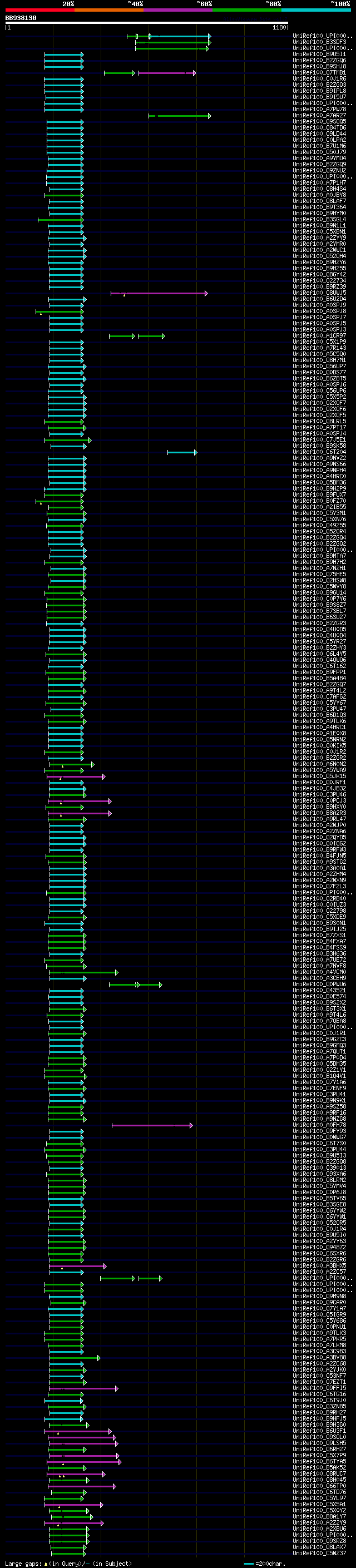Select hit label UniRef100_B6ZBT5
Viewport: 356px width, 1568px height.
pos(319,379)
